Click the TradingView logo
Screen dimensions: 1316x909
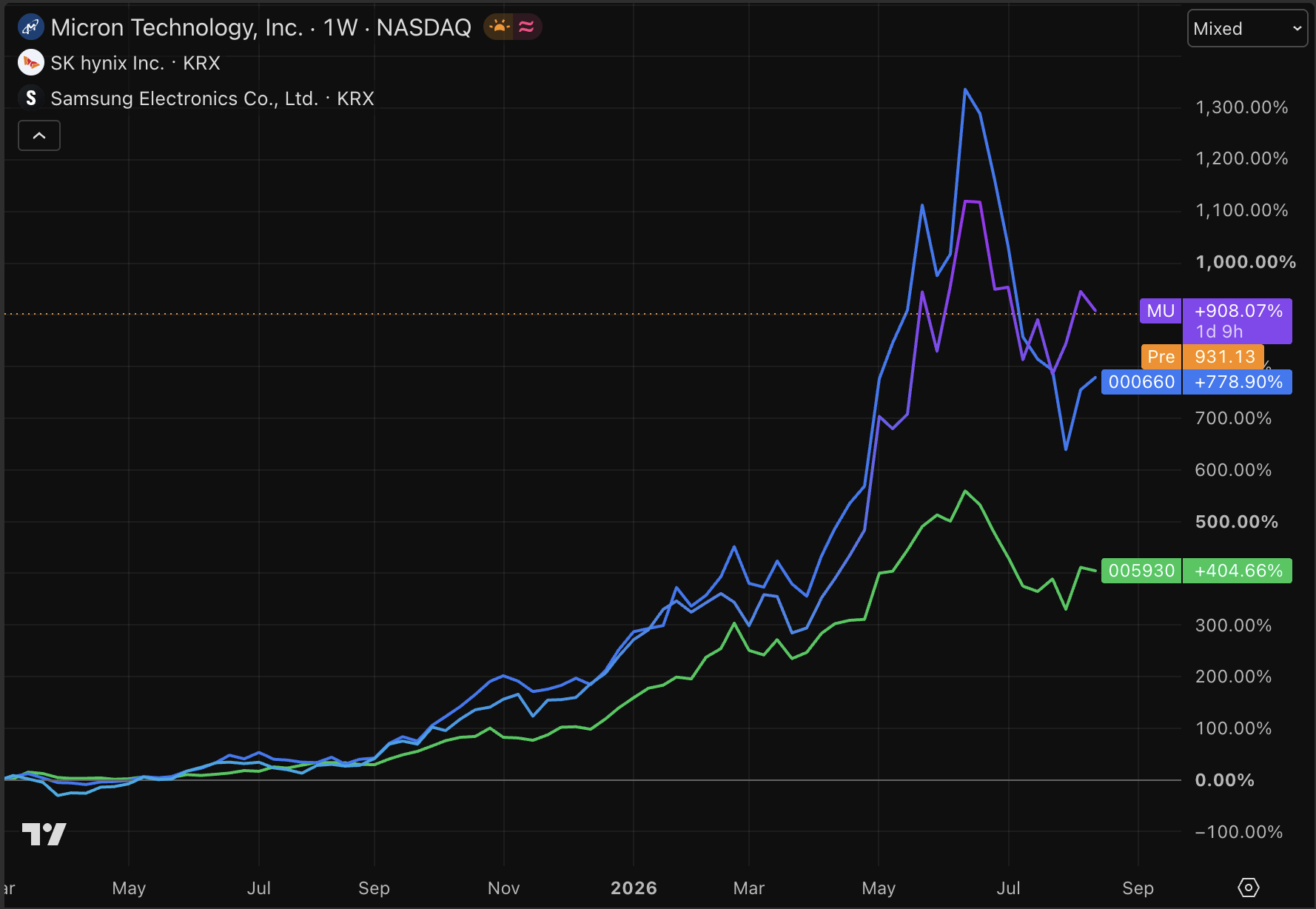[x=44, y=834]
